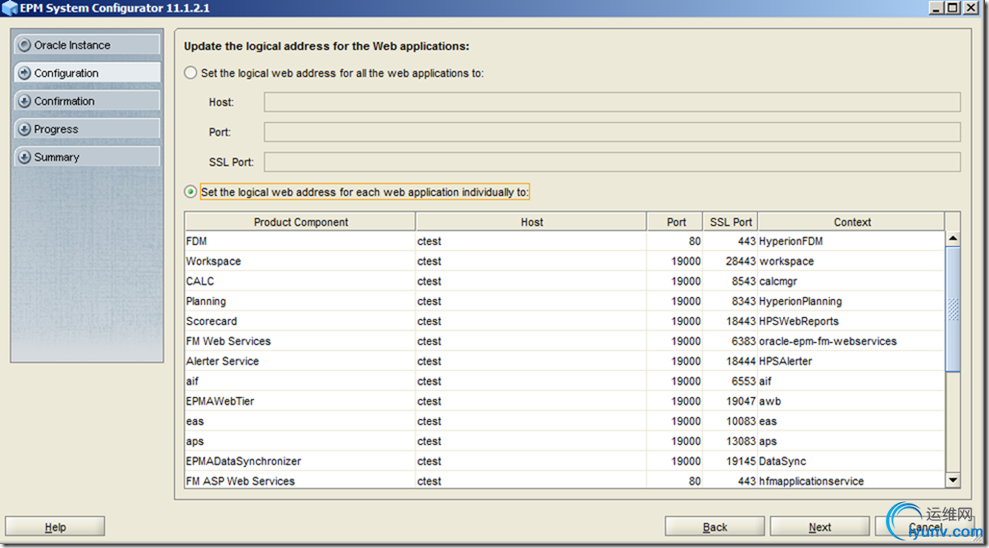The height and width of the screenshot is (548, 989).
Task: Click the DataSync context cell
Action: pyautogui.click(x=851, y=462)
